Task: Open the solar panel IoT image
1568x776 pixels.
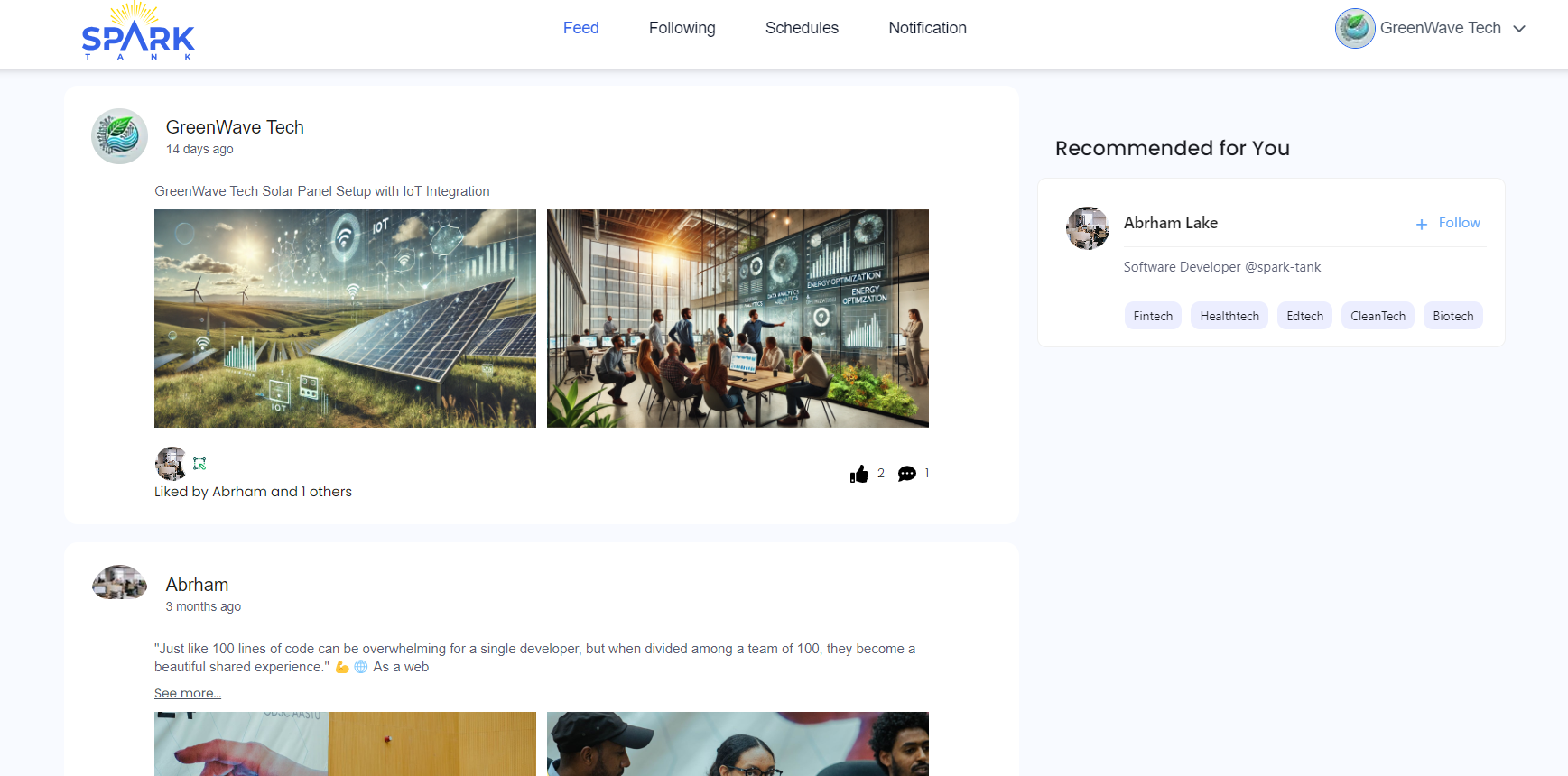Action: point(345,319)
